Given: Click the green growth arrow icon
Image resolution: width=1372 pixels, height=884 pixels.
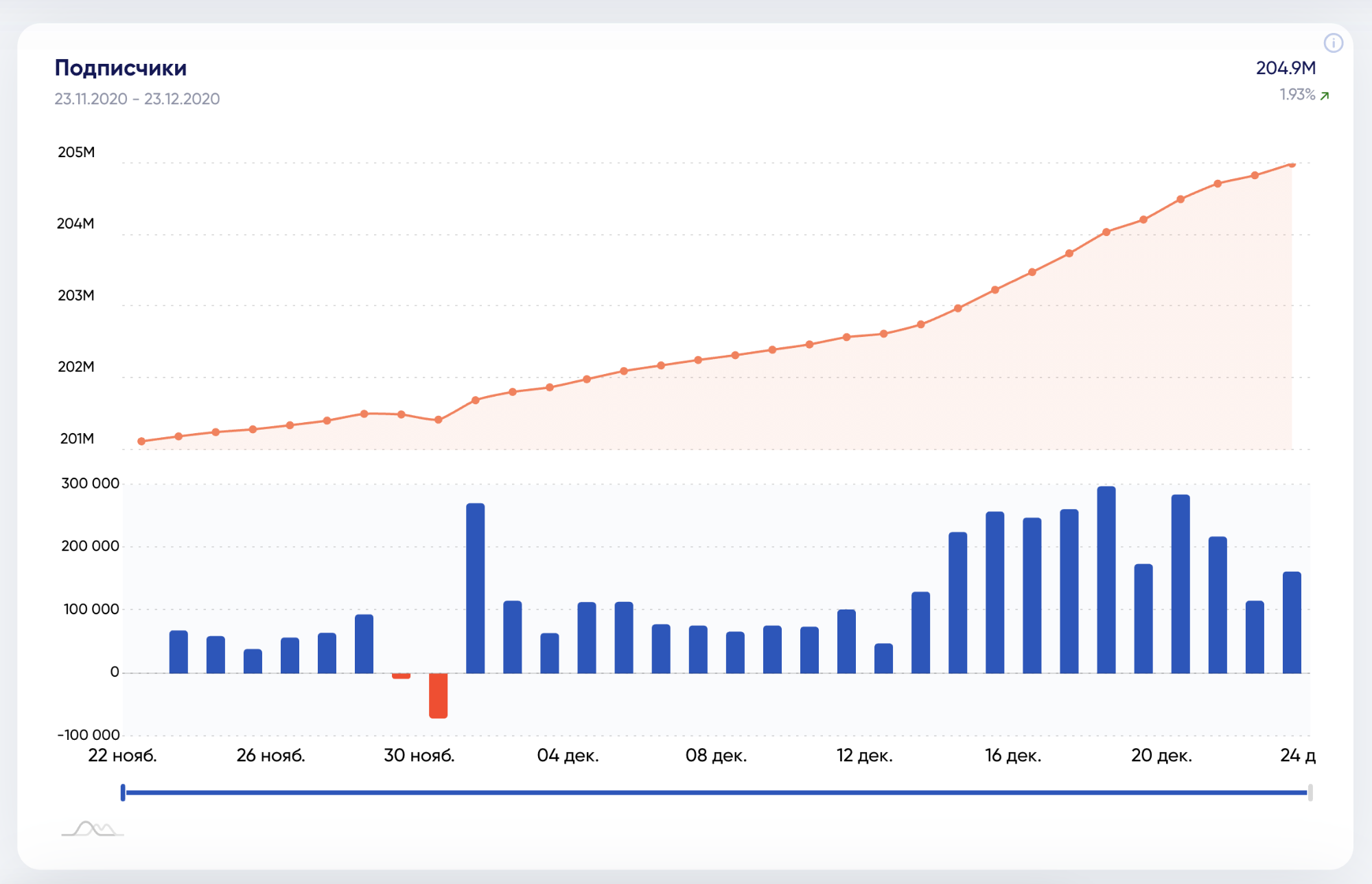Looking at the screenshot, I should pos(1325,96).
